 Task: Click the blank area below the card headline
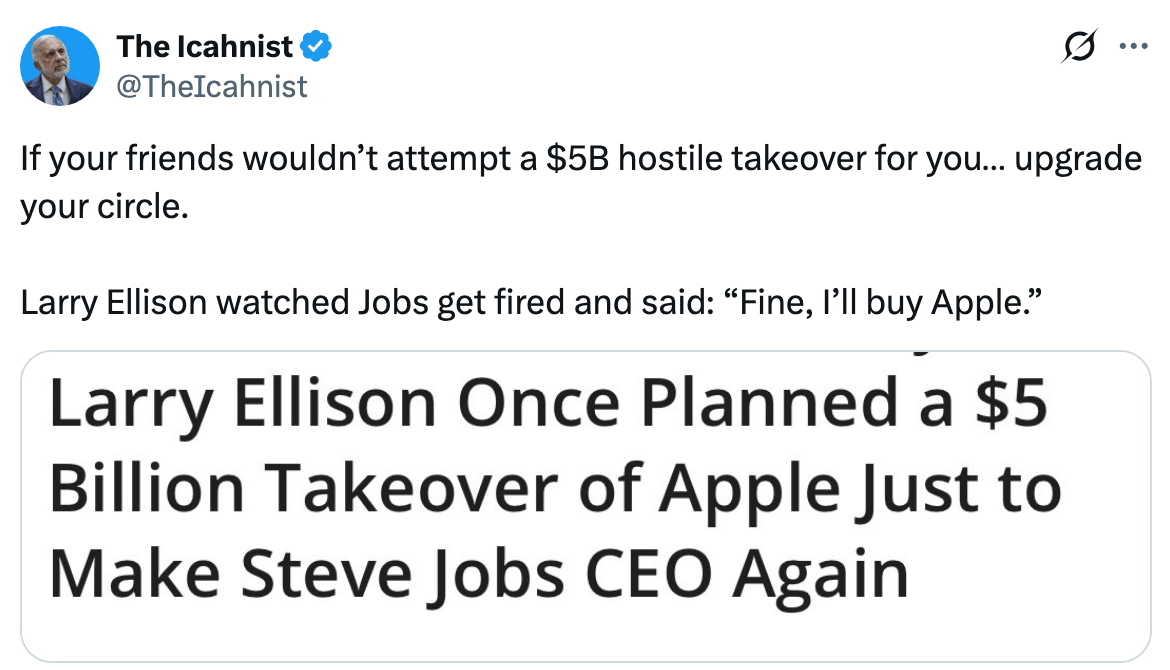pos(585,632)
